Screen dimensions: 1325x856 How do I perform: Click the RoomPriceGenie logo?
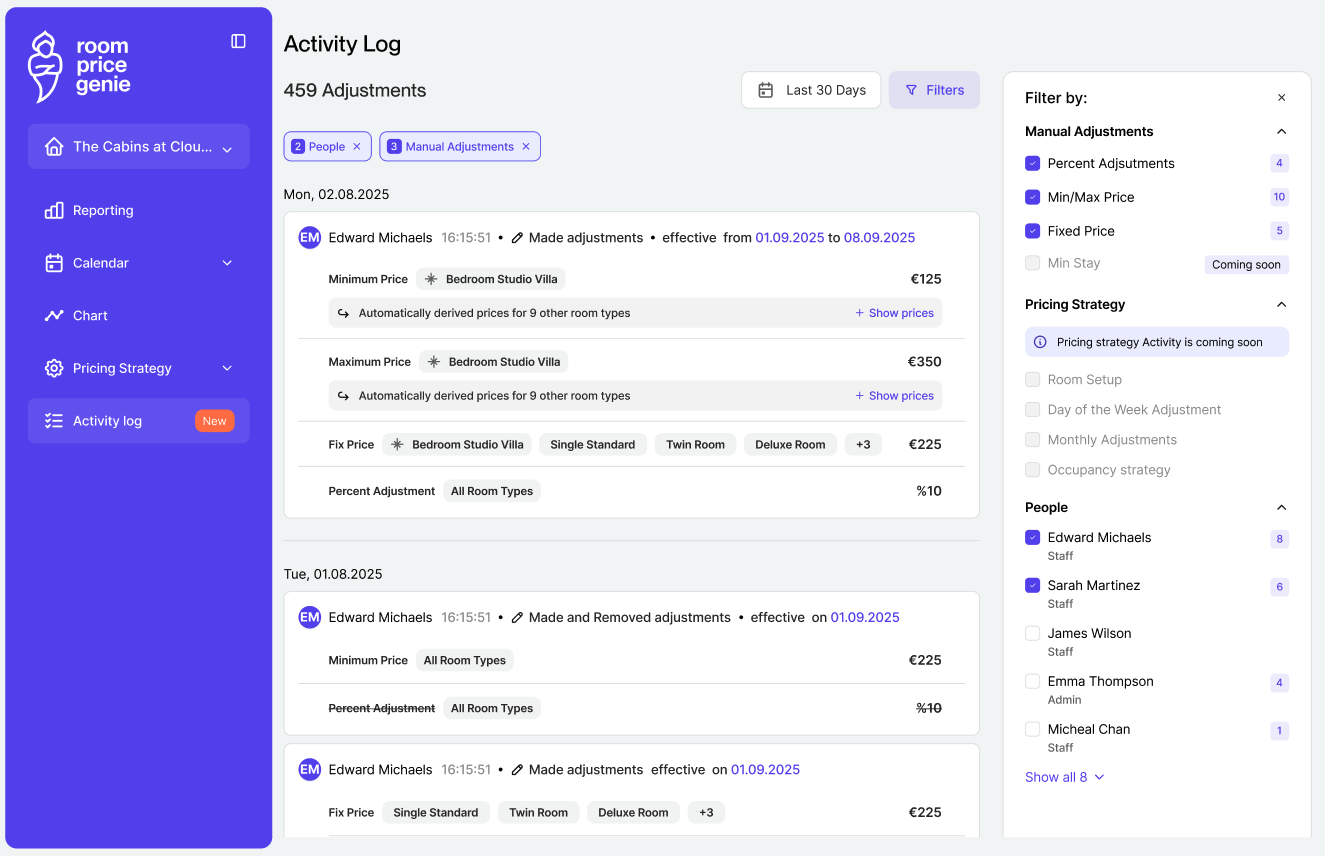(x=80, y=66)
